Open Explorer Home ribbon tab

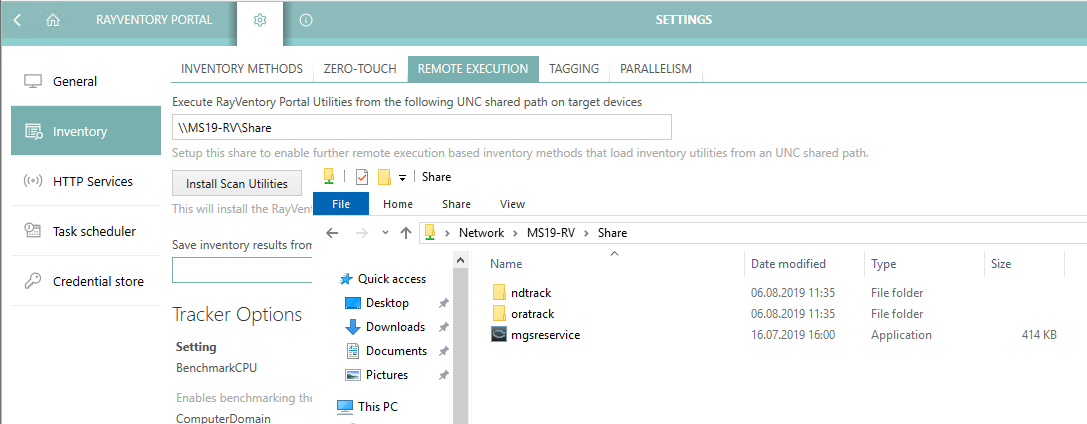tap(398, 204)
